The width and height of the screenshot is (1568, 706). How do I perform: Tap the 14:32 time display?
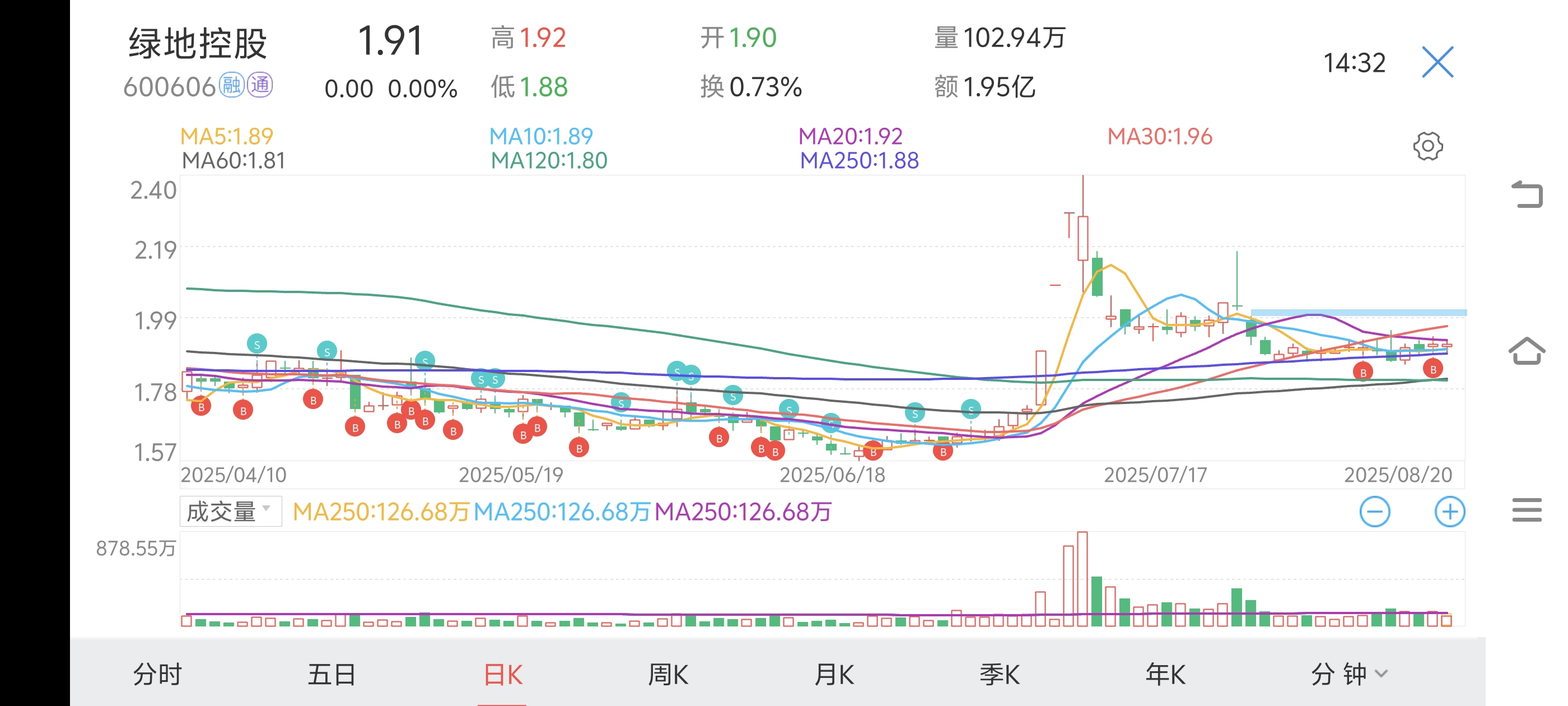click(x=1354, y=63)
